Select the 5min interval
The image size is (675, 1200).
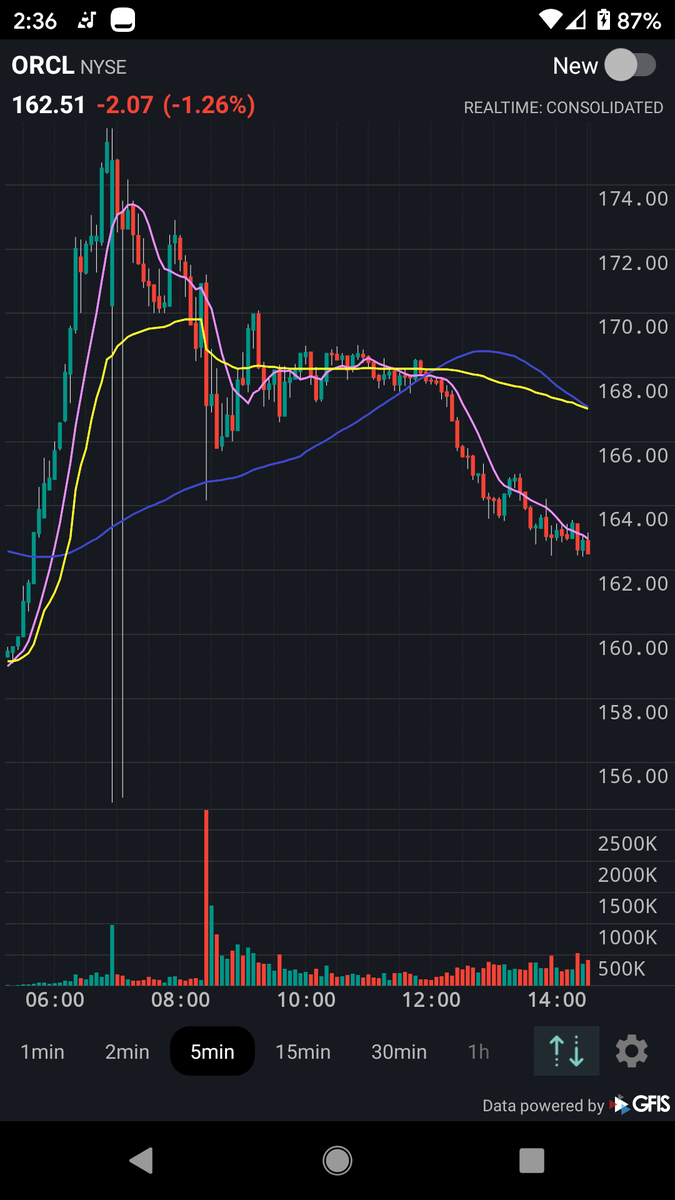[x=212, y=1052]
